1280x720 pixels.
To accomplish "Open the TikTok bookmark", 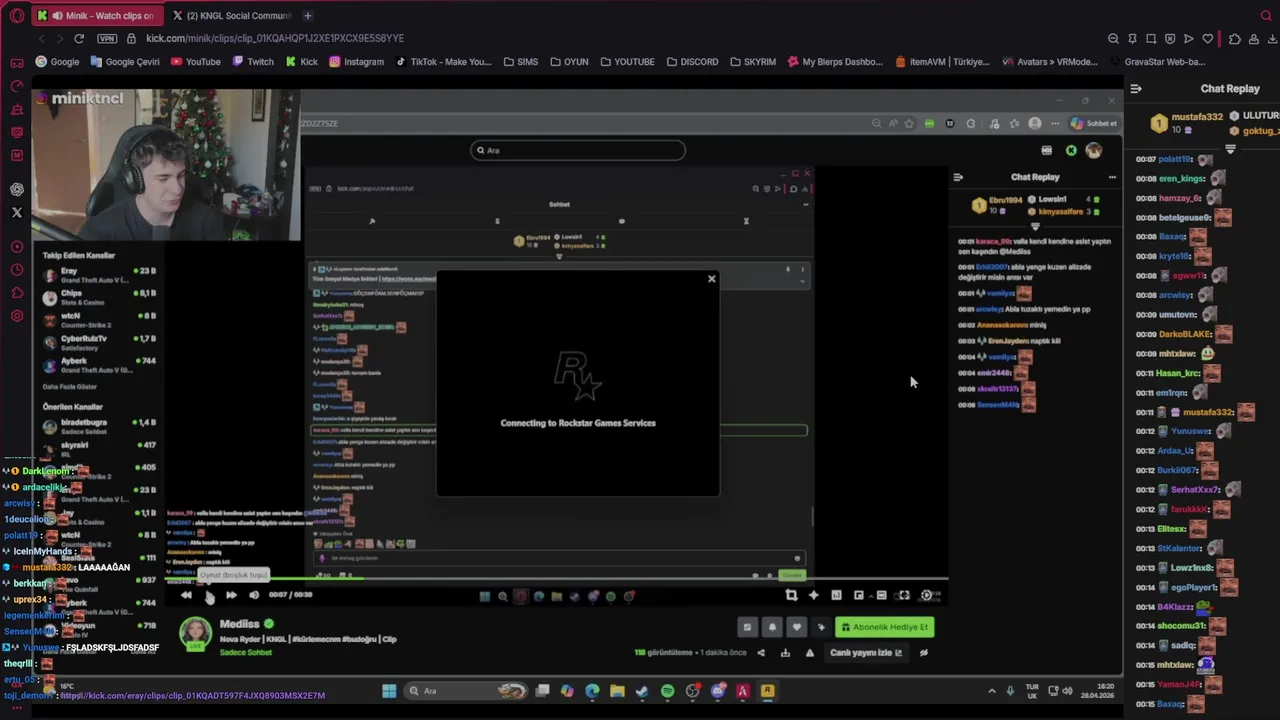I will tap(444, 61).
